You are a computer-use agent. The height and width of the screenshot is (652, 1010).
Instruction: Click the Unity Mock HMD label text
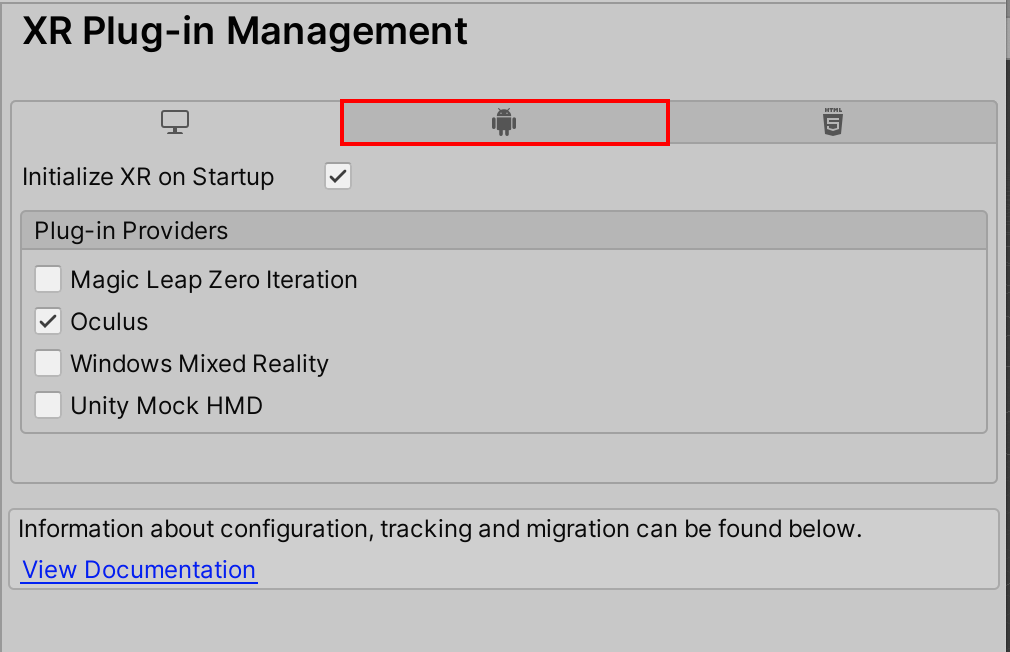point(166,406)
